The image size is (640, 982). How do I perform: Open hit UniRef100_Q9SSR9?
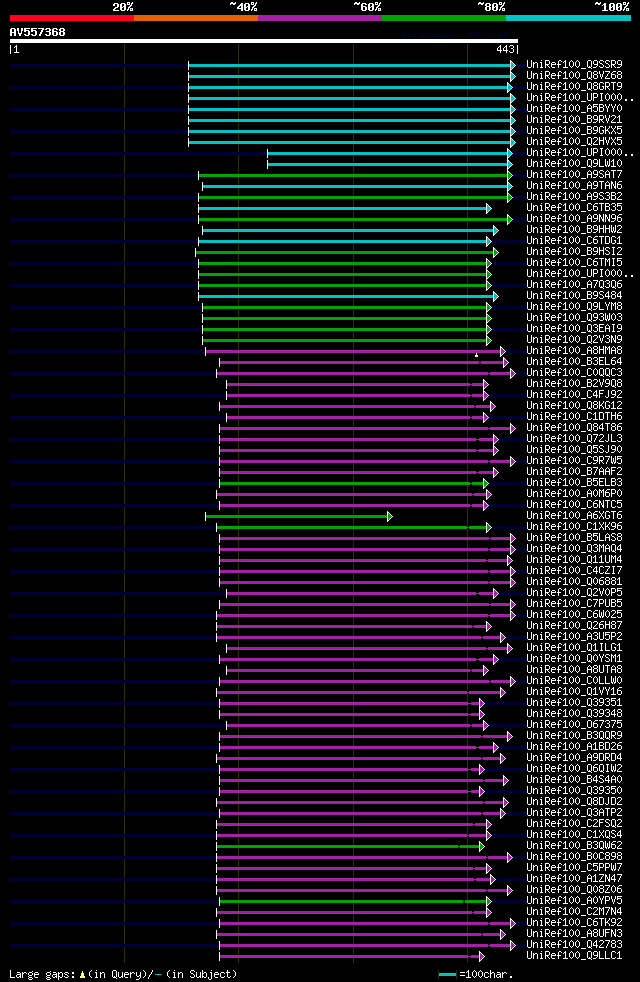(x=574, y=65)
